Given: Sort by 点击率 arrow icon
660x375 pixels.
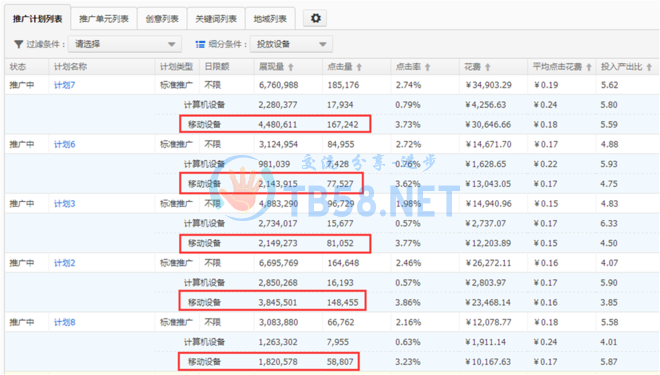Looking at the screenshot, I should pyautogui.click(x=428, y=67).
